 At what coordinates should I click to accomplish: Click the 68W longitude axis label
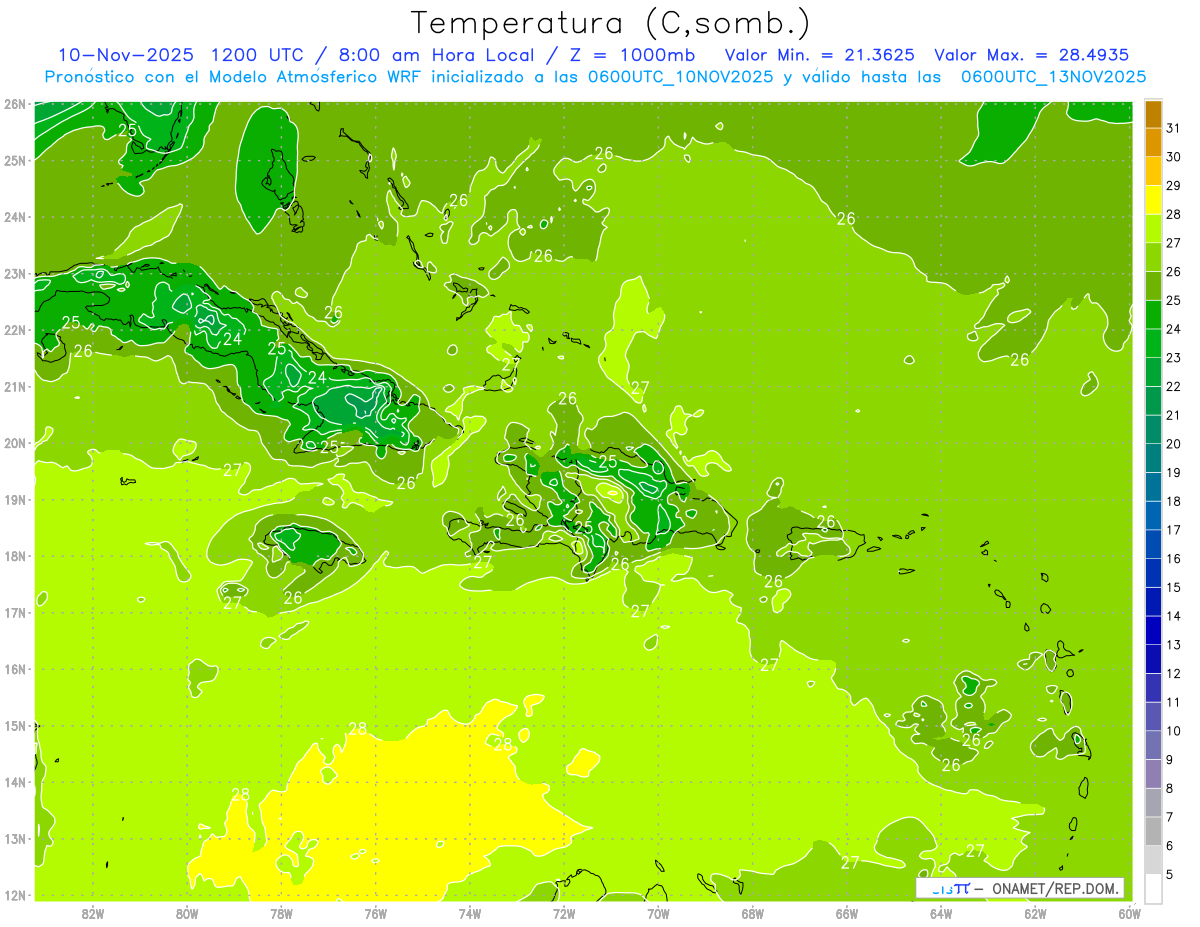[x=752, y=913]
